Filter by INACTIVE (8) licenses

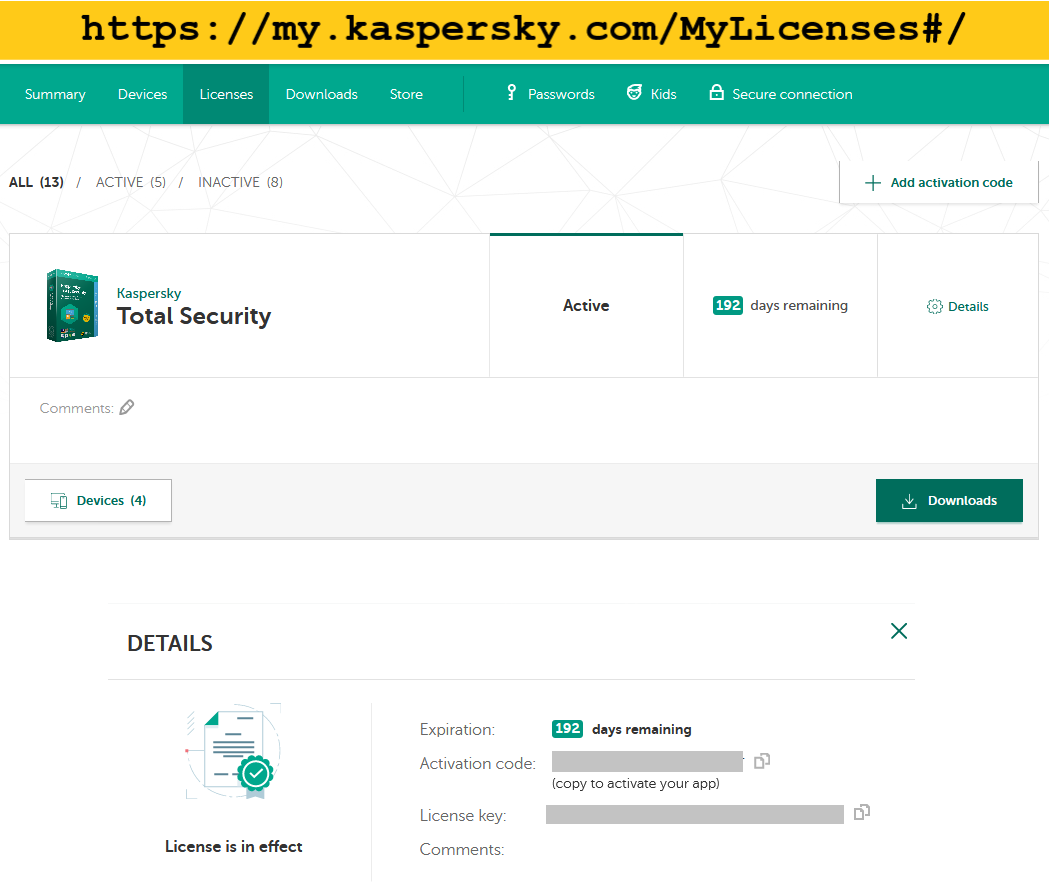[241, 182]
